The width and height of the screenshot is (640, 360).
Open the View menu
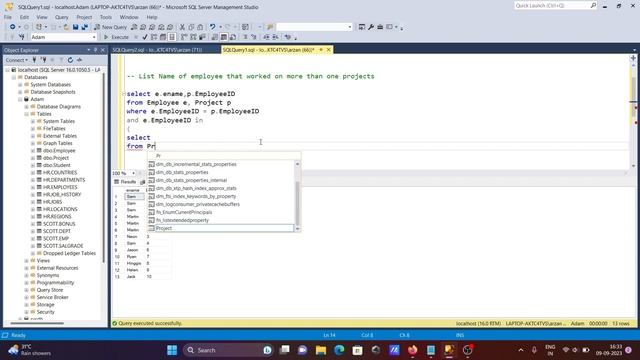(42, 17)
